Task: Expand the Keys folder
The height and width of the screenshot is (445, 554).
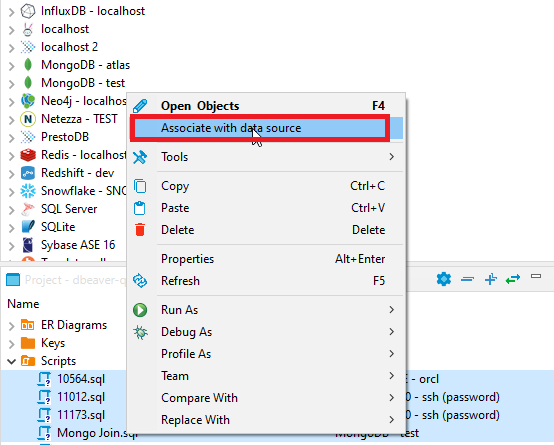Action: coord(12,343)
